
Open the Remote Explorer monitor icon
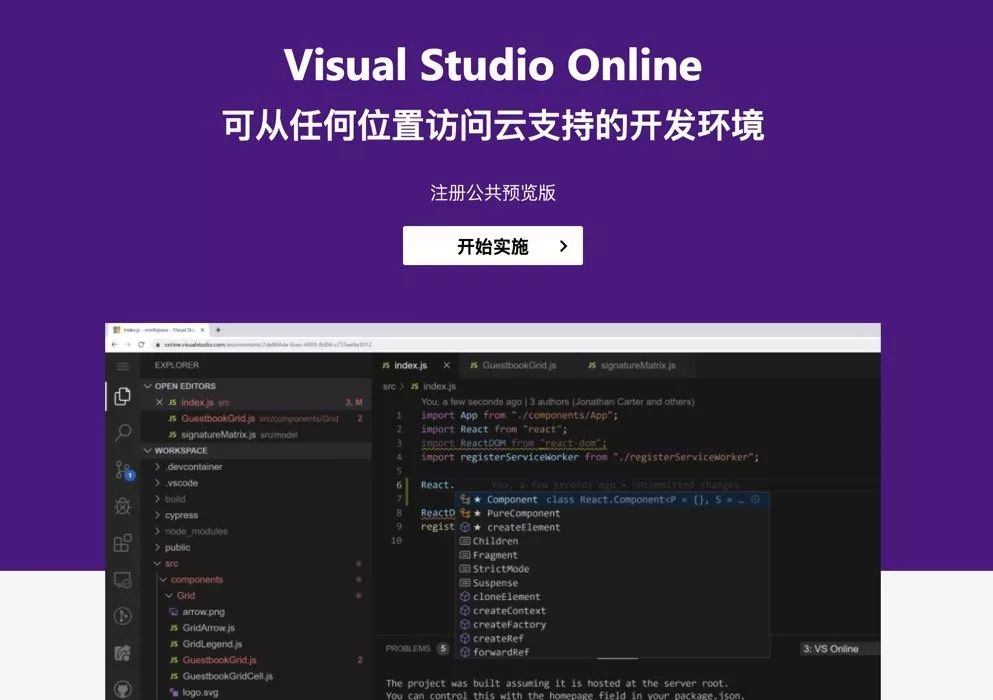click(123, 580)
